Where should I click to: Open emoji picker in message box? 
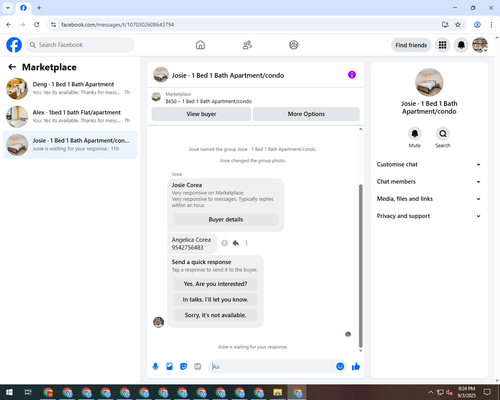(x=340, y=367)
